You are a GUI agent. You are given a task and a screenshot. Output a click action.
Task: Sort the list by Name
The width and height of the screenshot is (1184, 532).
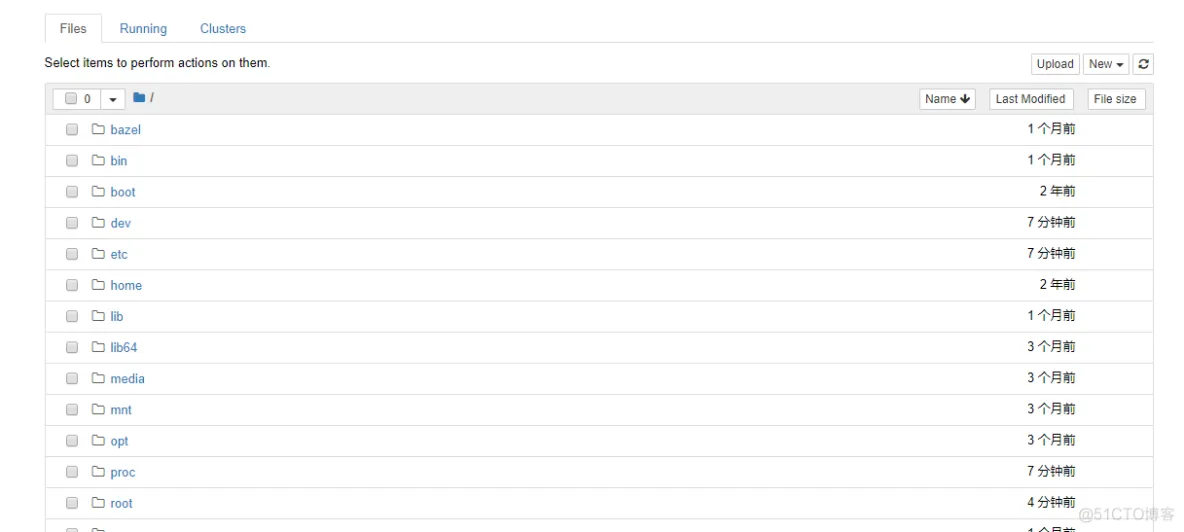(x=947, y=99)
